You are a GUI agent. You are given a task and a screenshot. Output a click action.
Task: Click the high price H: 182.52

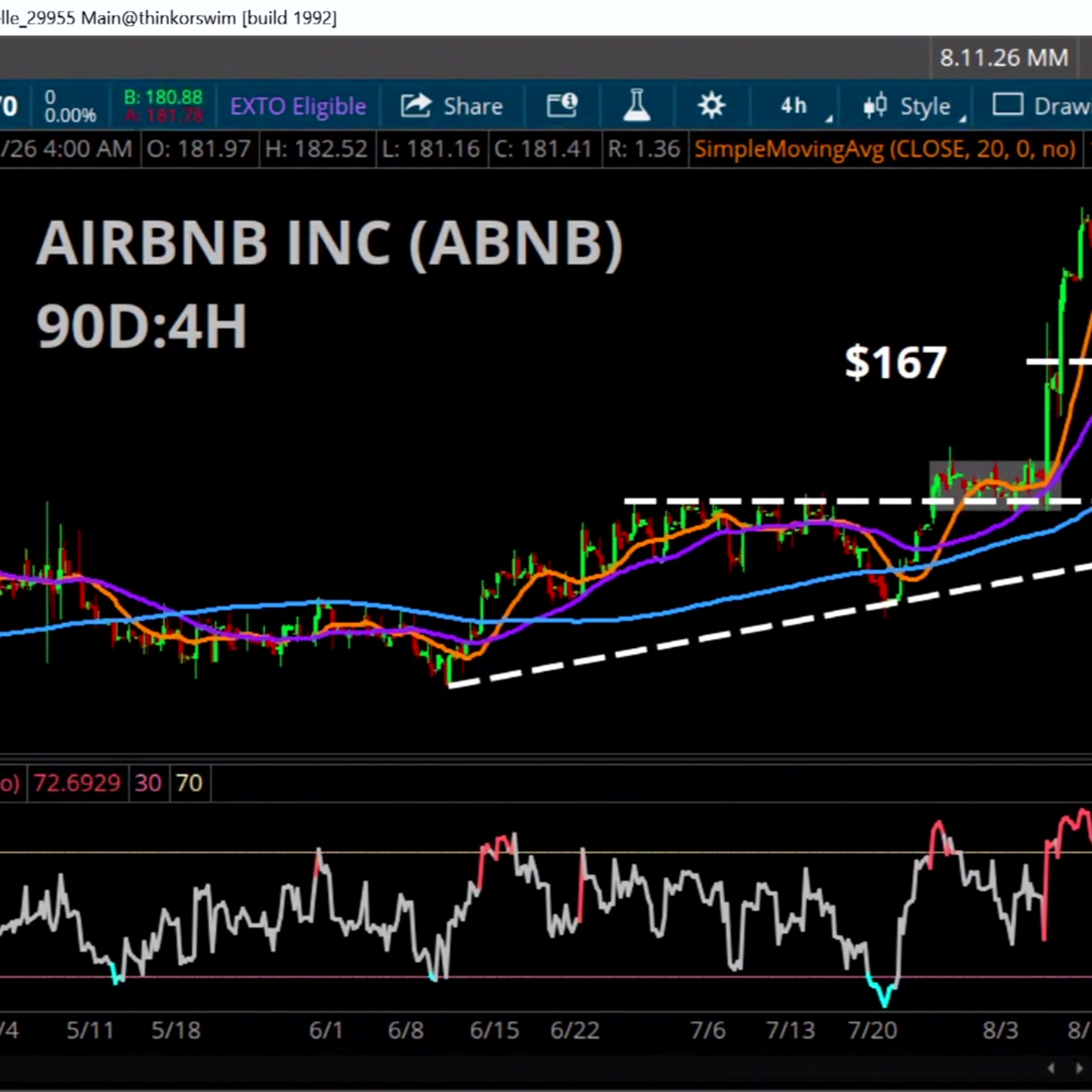tap(317, 149)
